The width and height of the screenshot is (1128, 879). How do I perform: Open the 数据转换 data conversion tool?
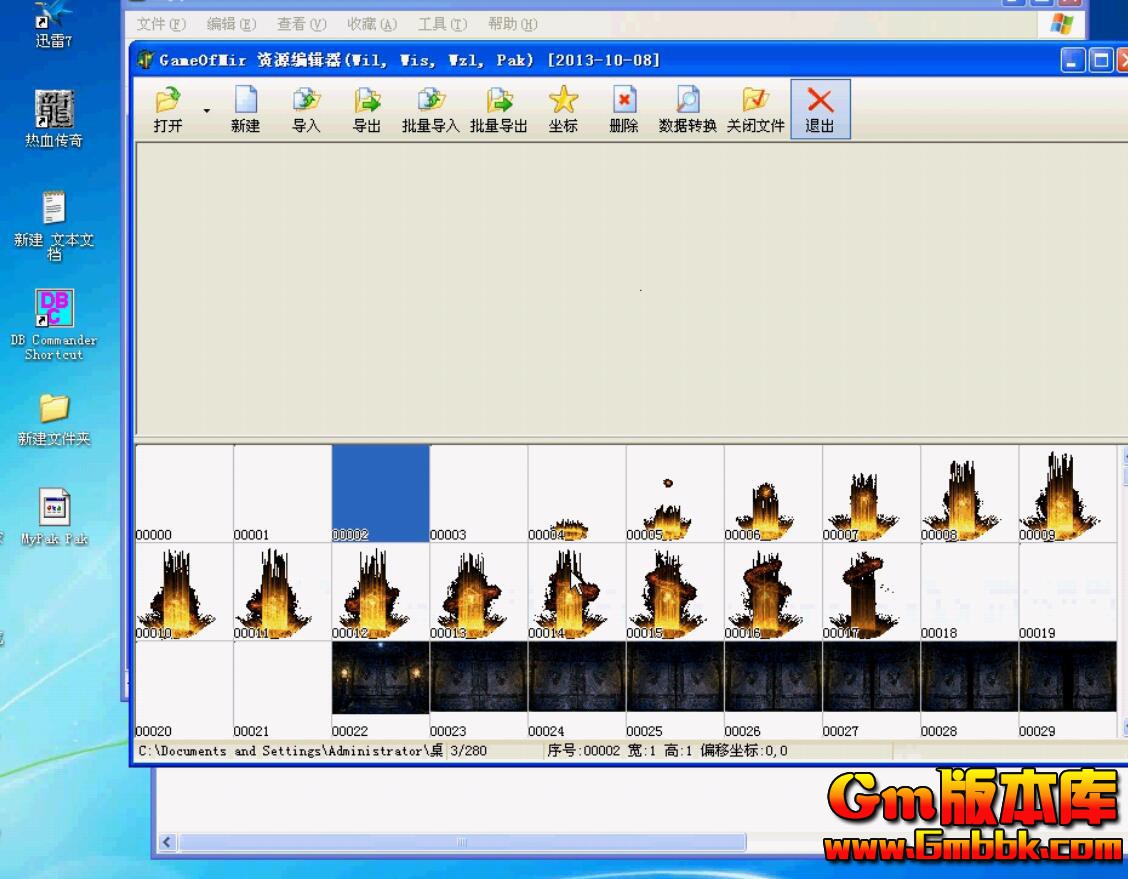click(x=687, y=101)
